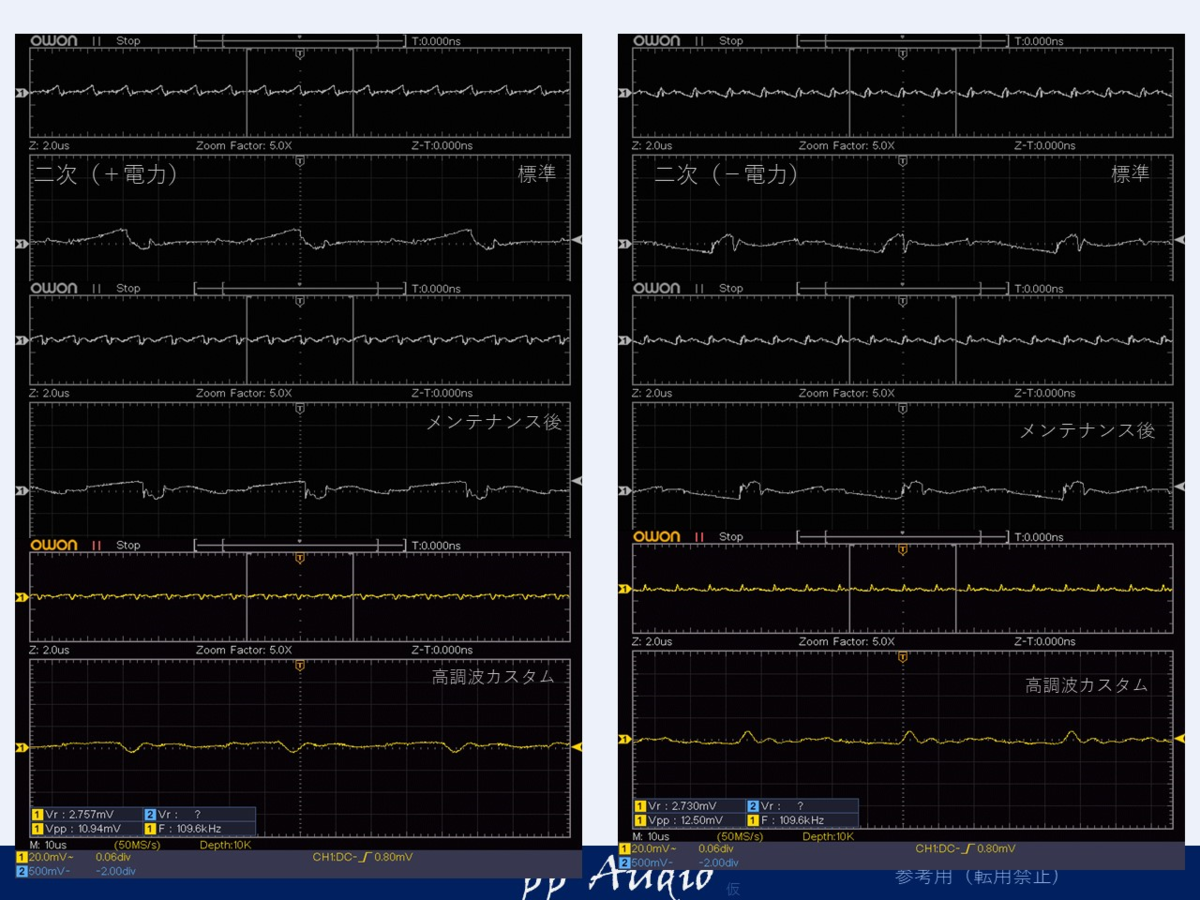This screenshot has height=900, width=1200.
Task: Click the メンテナンス後 label in the −電力 captures
Action: tap(1087, 431)
